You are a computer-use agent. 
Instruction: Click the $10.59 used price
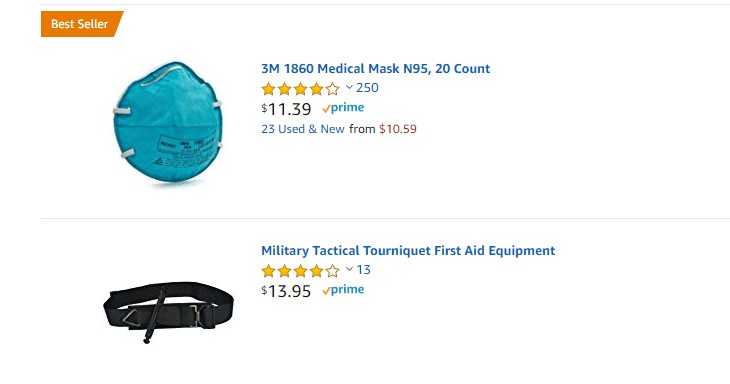click(398, 129)
